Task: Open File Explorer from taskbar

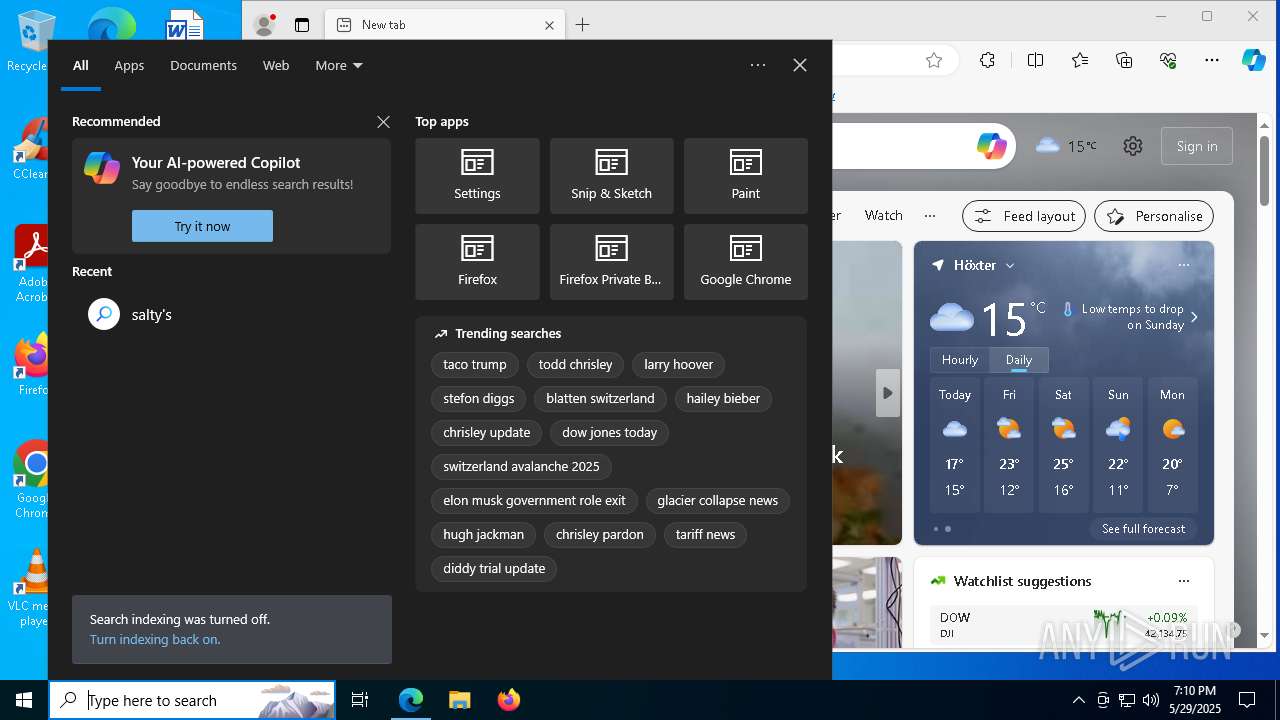Action: click(459, 700)
